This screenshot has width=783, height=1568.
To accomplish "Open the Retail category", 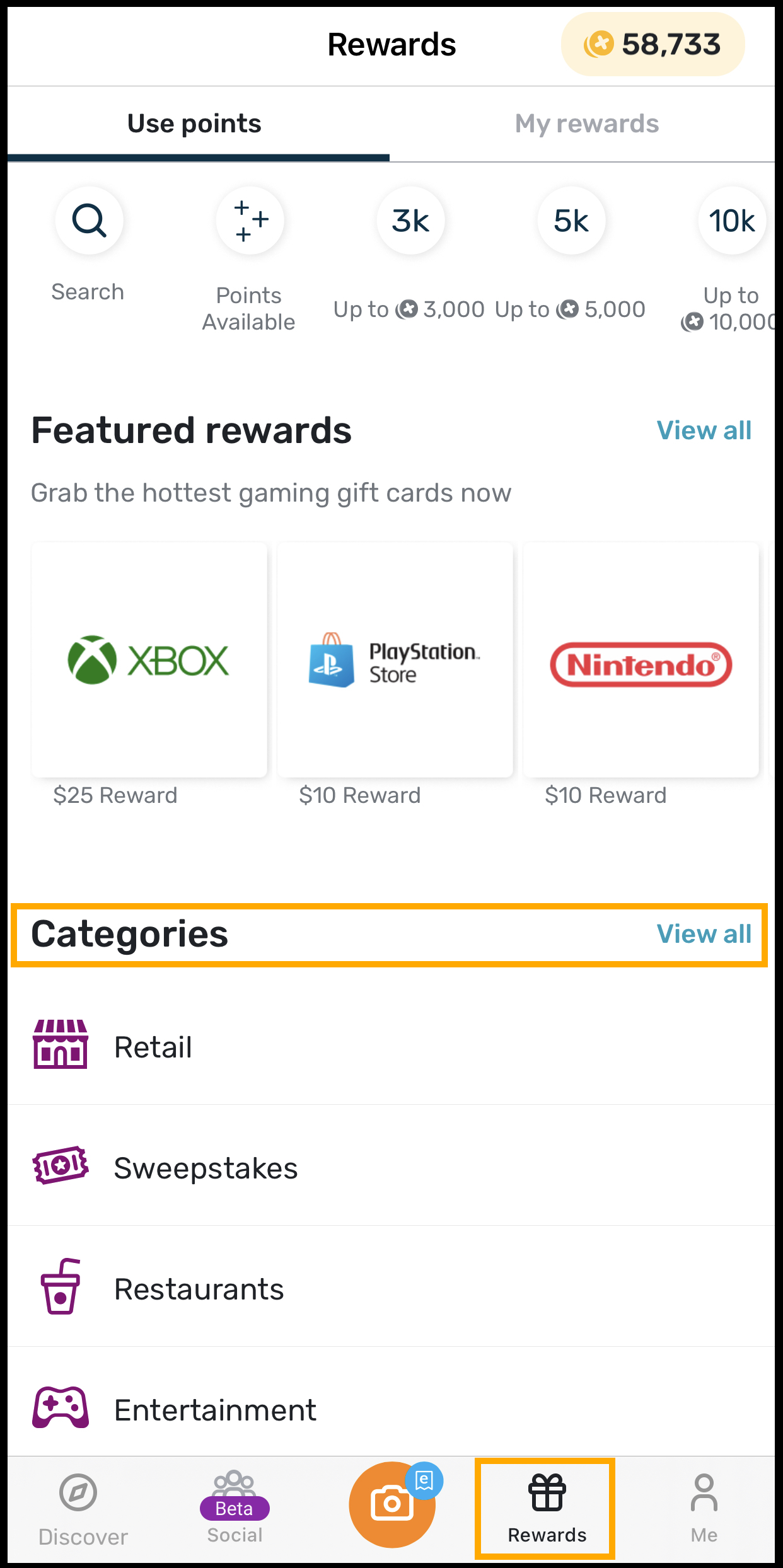I will point(391,1047).
